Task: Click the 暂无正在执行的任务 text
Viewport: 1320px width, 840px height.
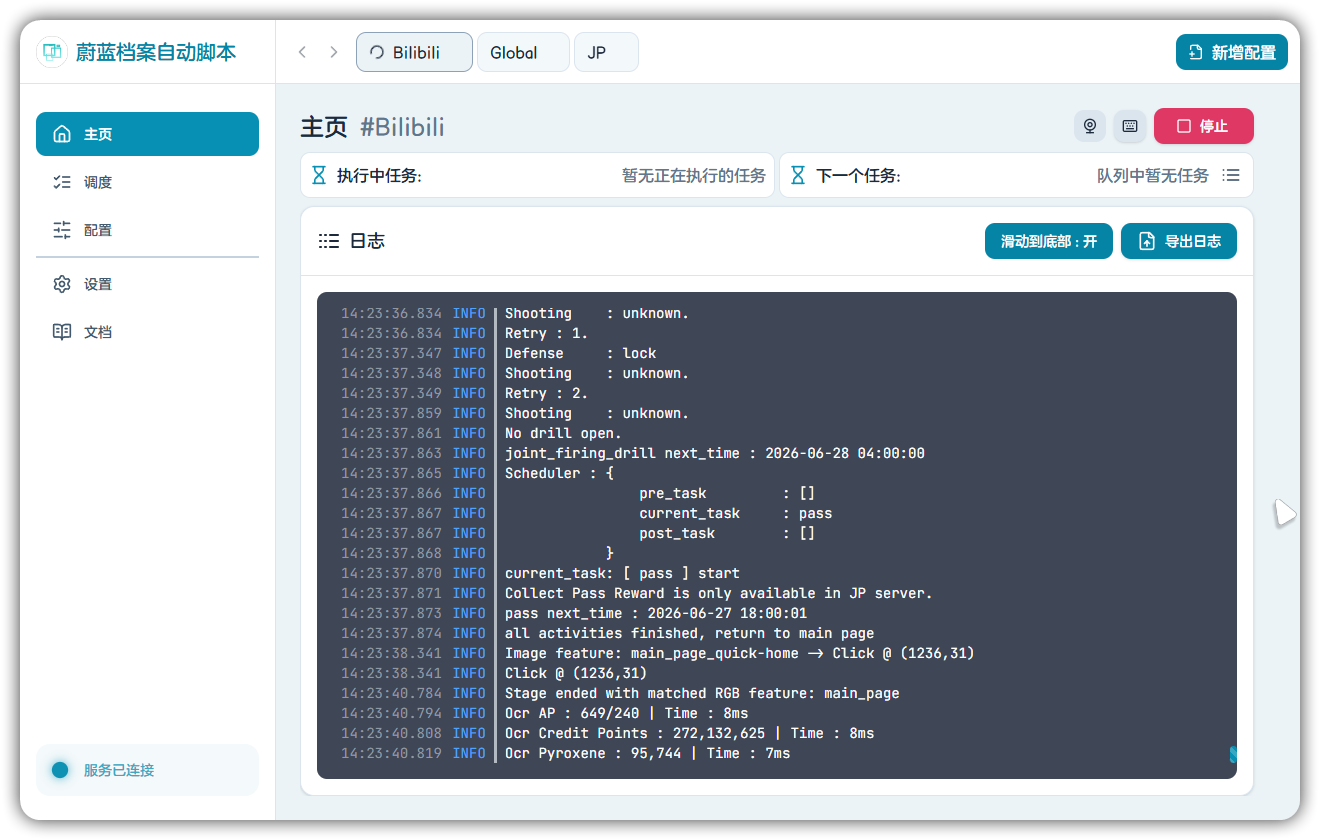Action: 694,176
